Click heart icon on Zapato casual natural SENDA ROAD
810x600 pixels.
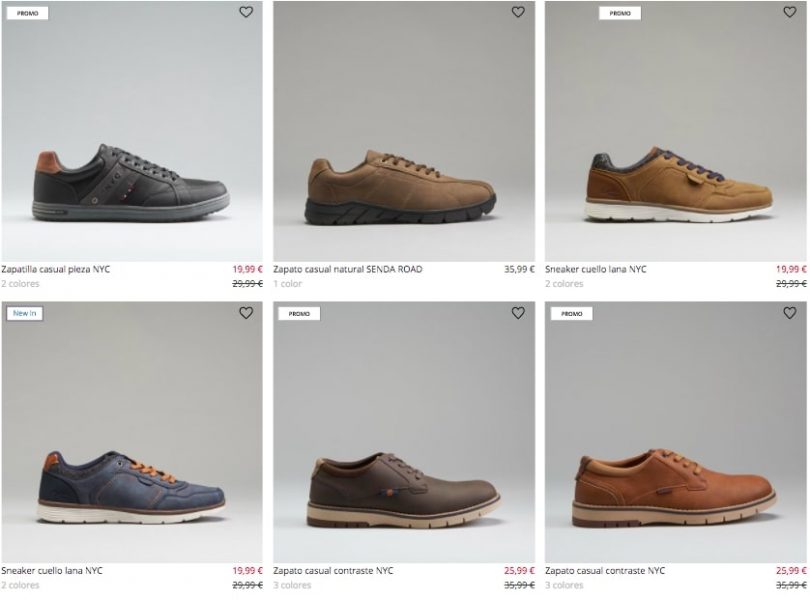[518, 12]
